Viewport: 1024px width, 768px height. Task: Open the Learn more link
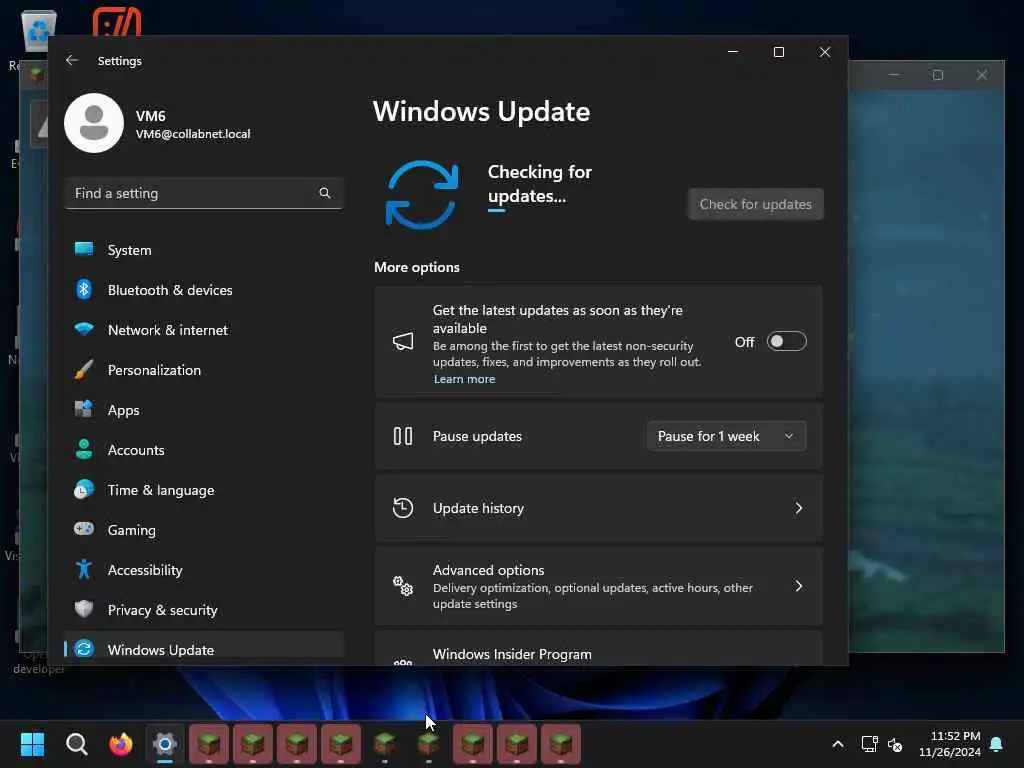pos(464,379)
